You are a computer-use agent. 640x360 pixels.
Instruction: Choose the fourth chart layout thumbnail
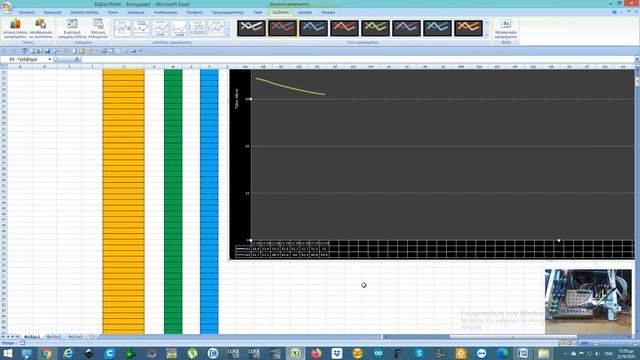pyautogui.click(x=179, y=29)
